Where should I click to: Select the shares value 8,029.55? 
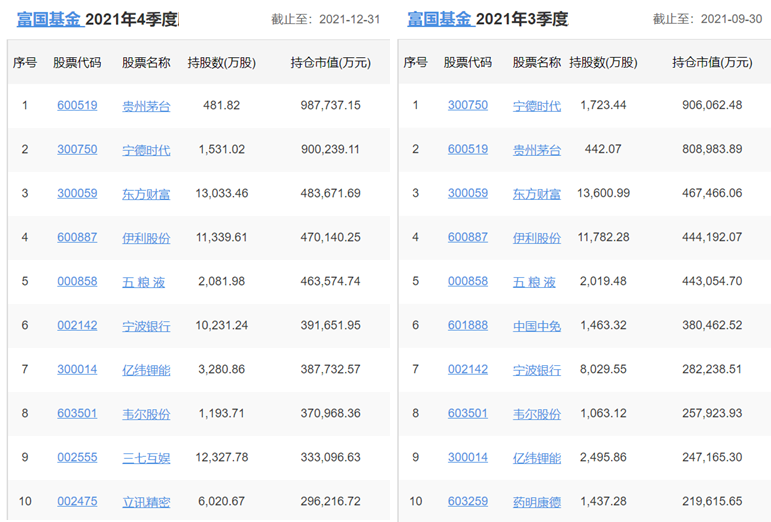(603, 369)
